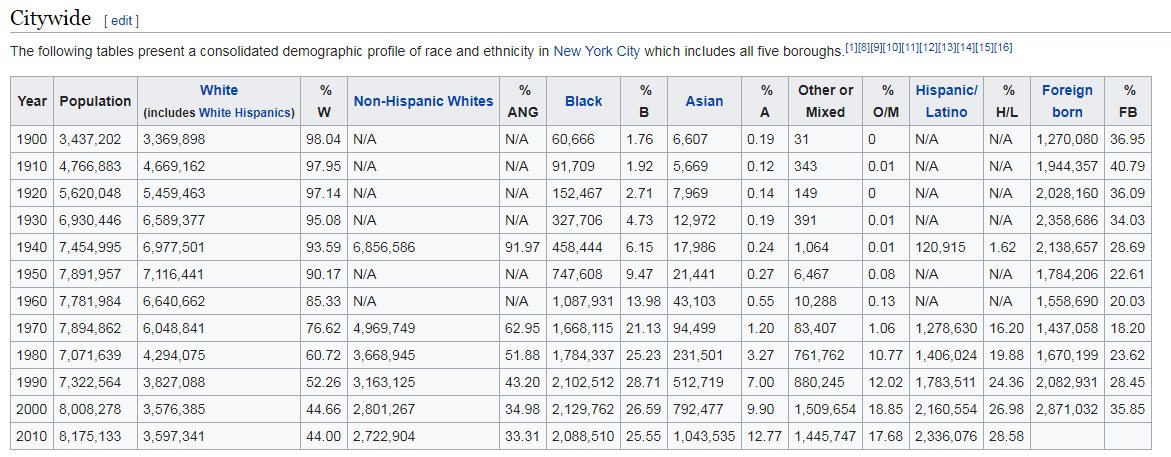Open the Hispanic/Latino header link

(946, 101)
